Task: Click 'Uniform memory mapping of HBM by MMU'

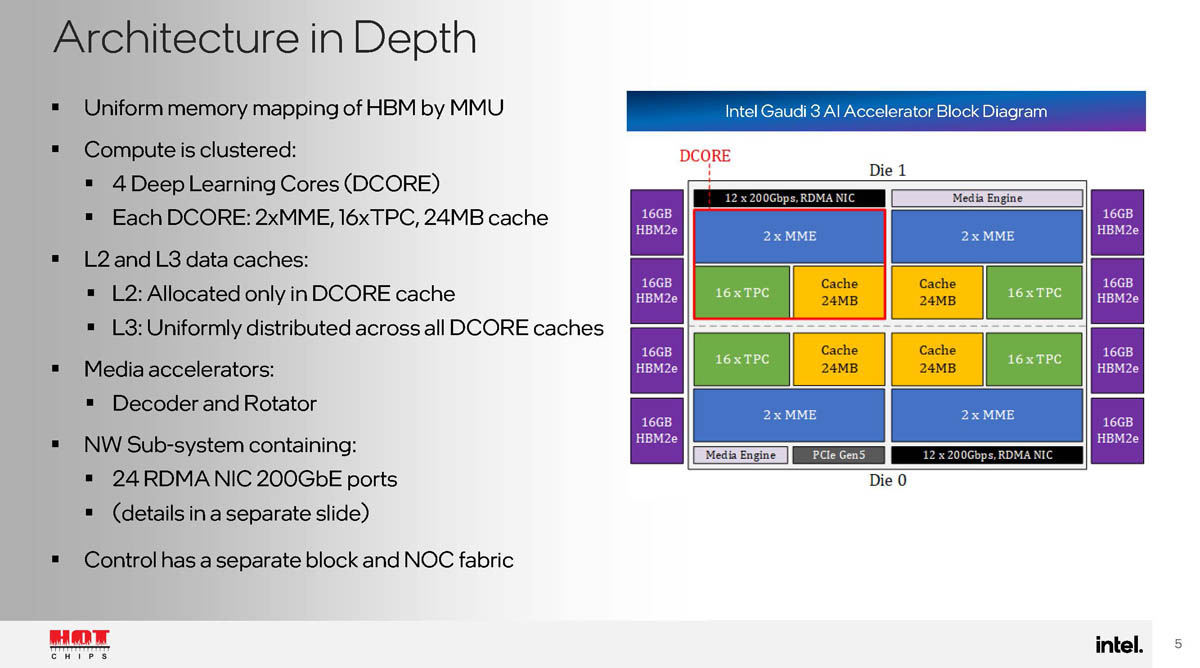Action: [293, 107]
